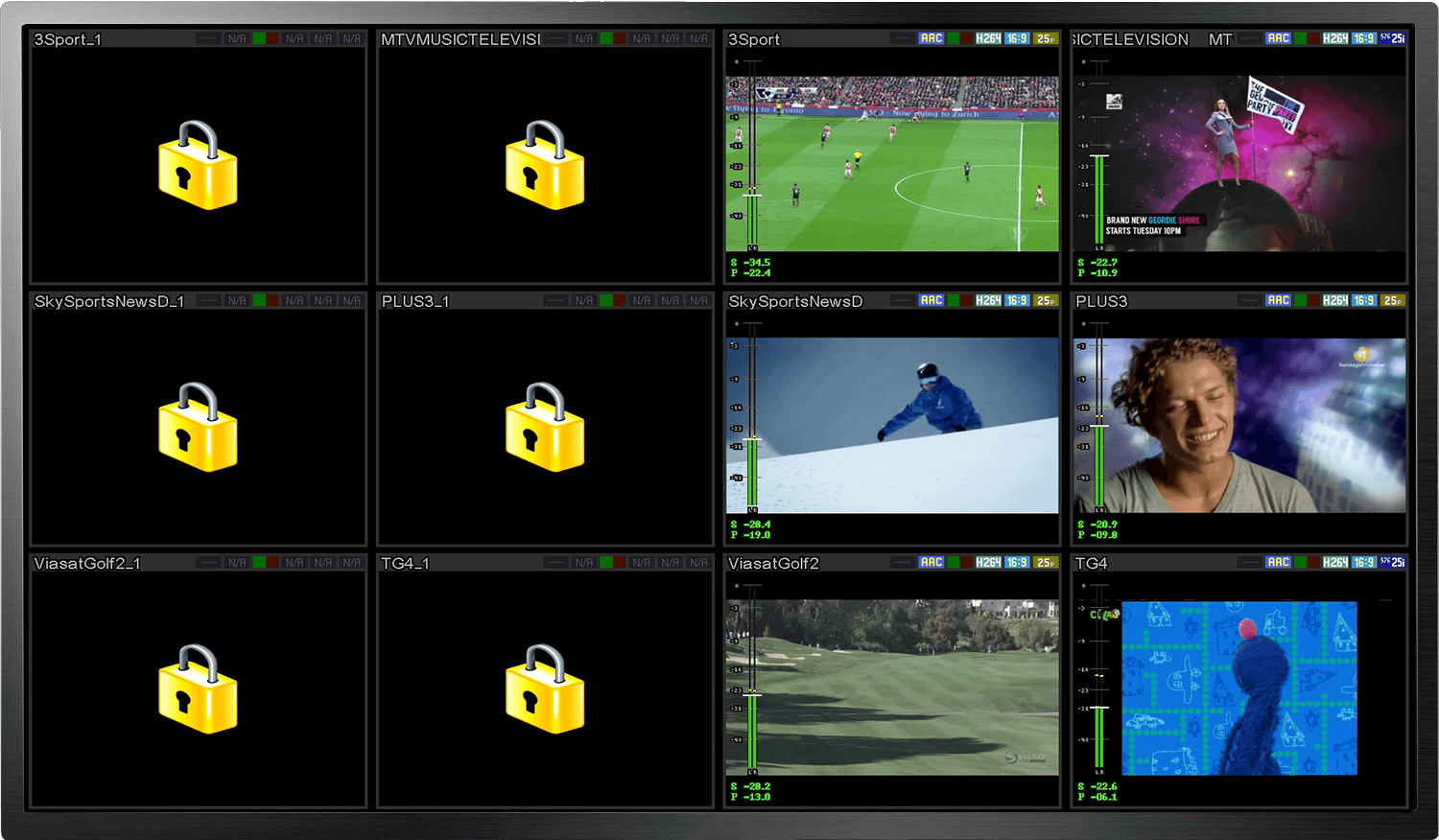The height and width of the screenshot is (840, 1439).
Task: Click the ViasatGolf2 live channel title
Action: (773, 563)
